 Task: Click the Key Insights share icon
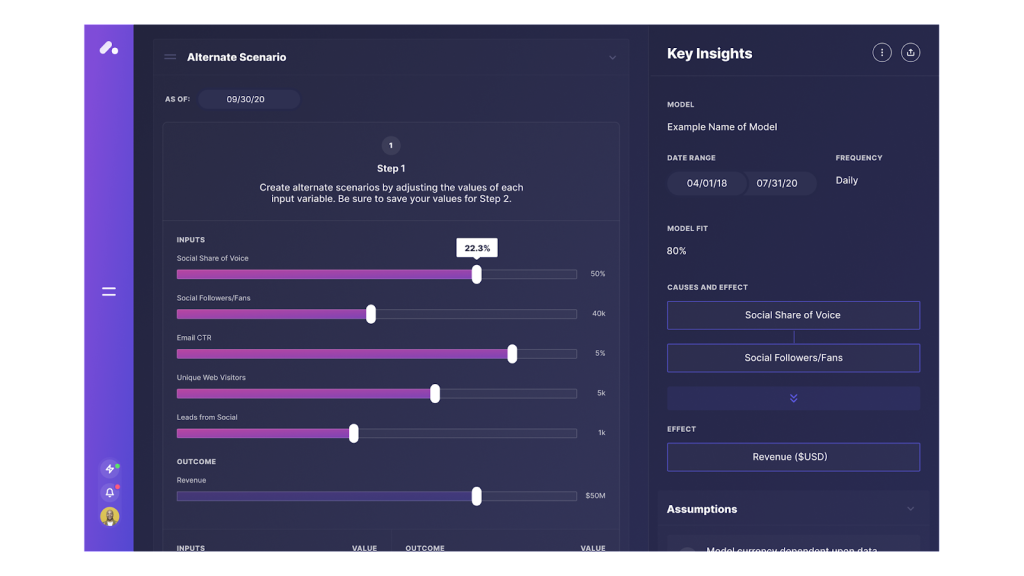(x=910, y=53)
